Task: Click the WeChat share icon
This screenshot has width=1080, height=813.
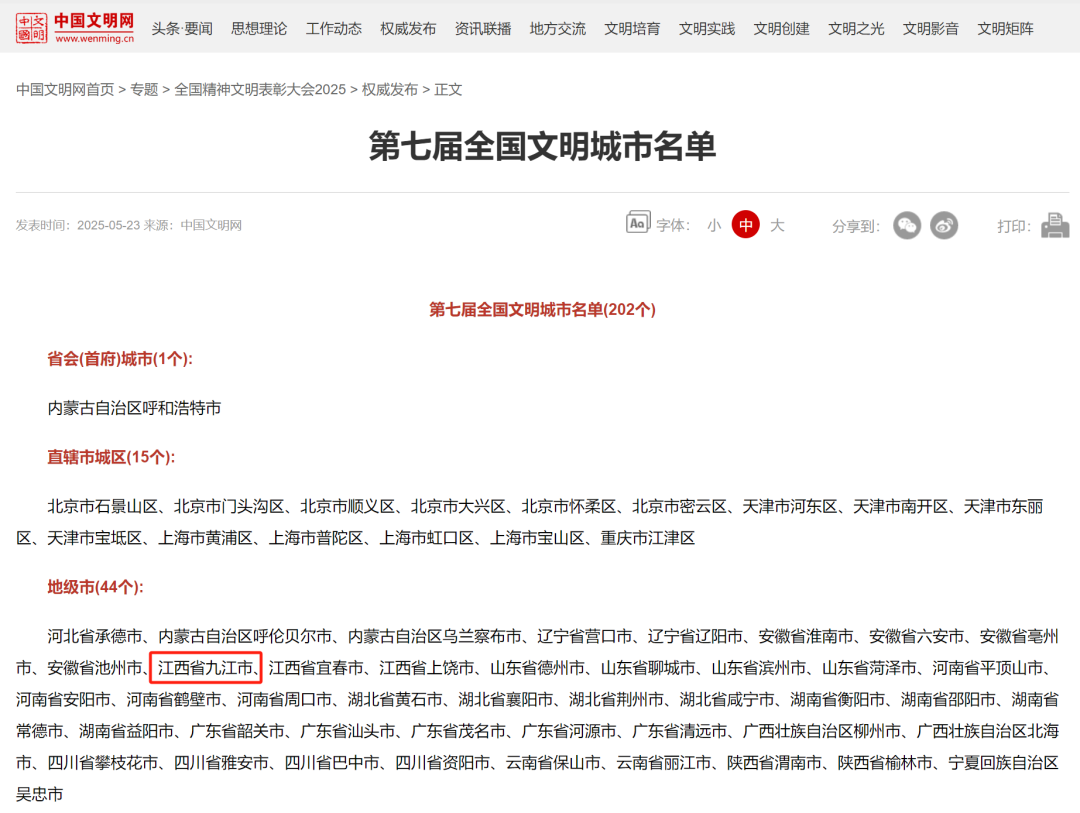Action: pos(907,225)
